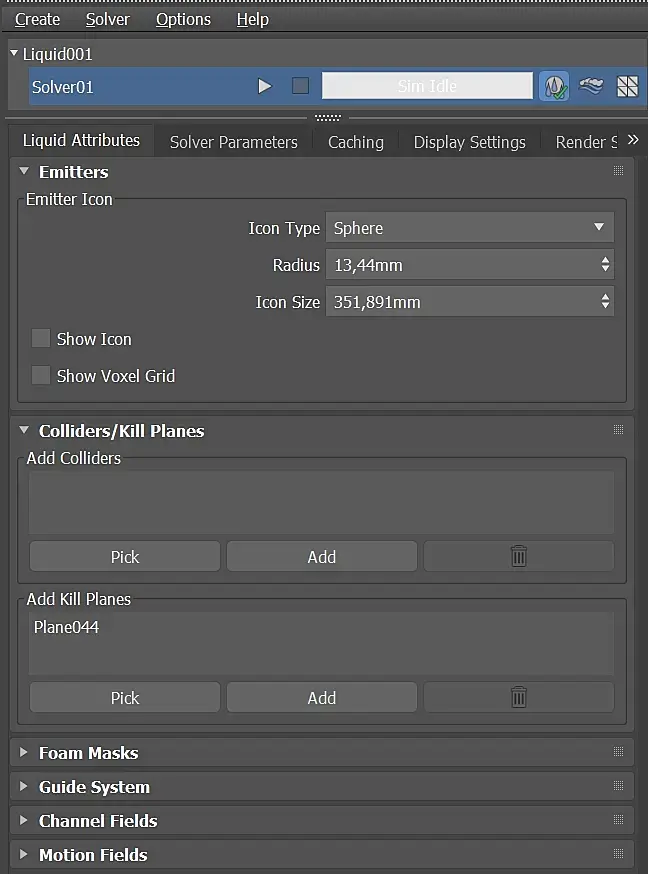This screenshot has height=874, width=648.
Task: Click Pick under Add Colliders
Action: pyautogui.click(x=125, y=556)
